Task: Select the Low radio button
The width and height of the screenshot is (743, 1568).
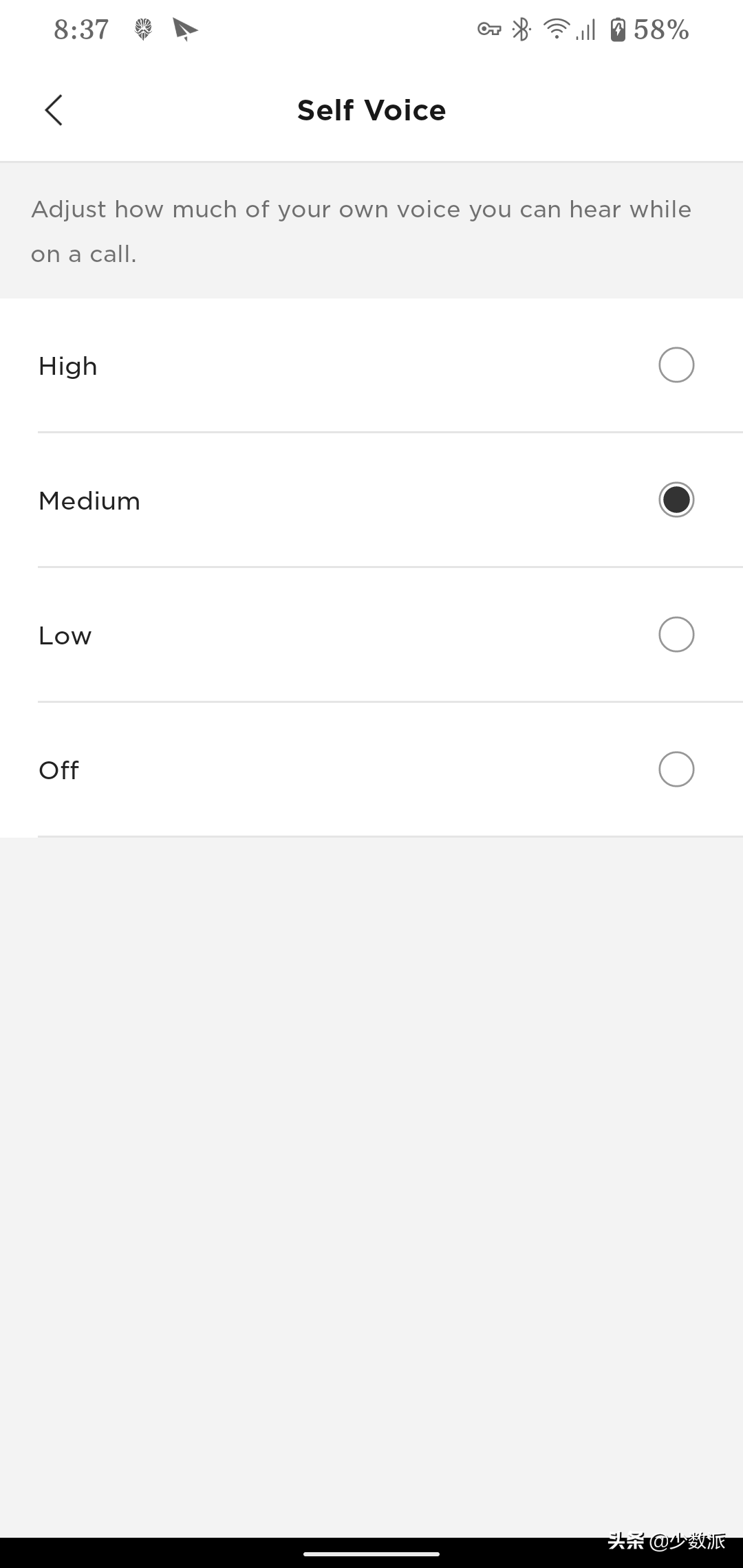Action: (x=676, y=635)
